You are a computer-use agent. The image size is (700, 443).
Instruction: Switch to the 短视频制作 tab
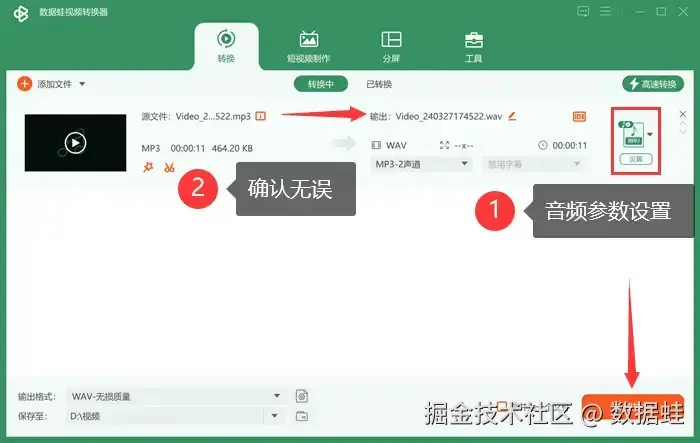[x=308, y=46]
